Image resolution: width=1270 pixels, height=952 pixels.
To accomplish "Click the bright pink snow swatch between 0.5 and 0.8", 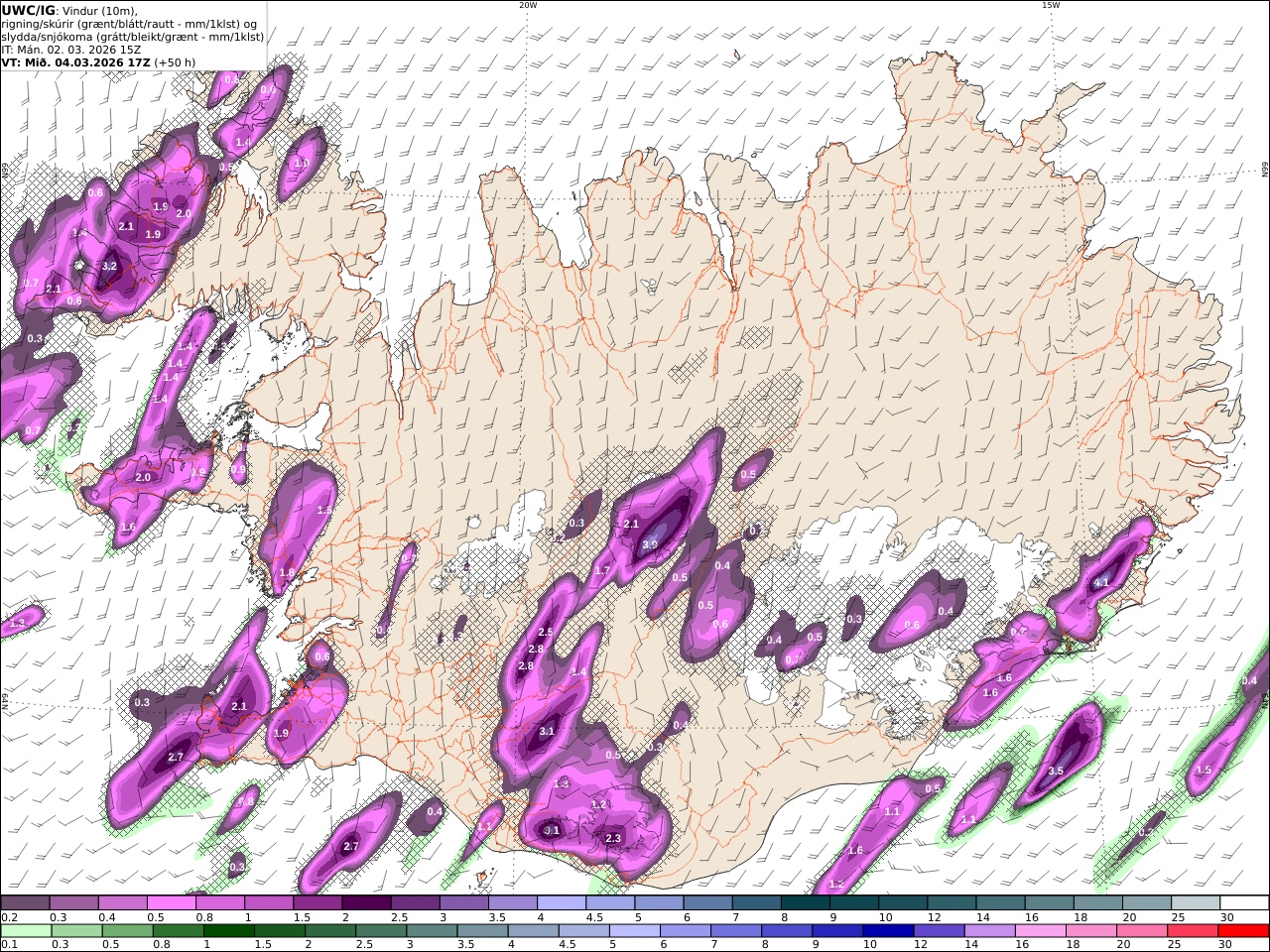I will click(172, 902).
